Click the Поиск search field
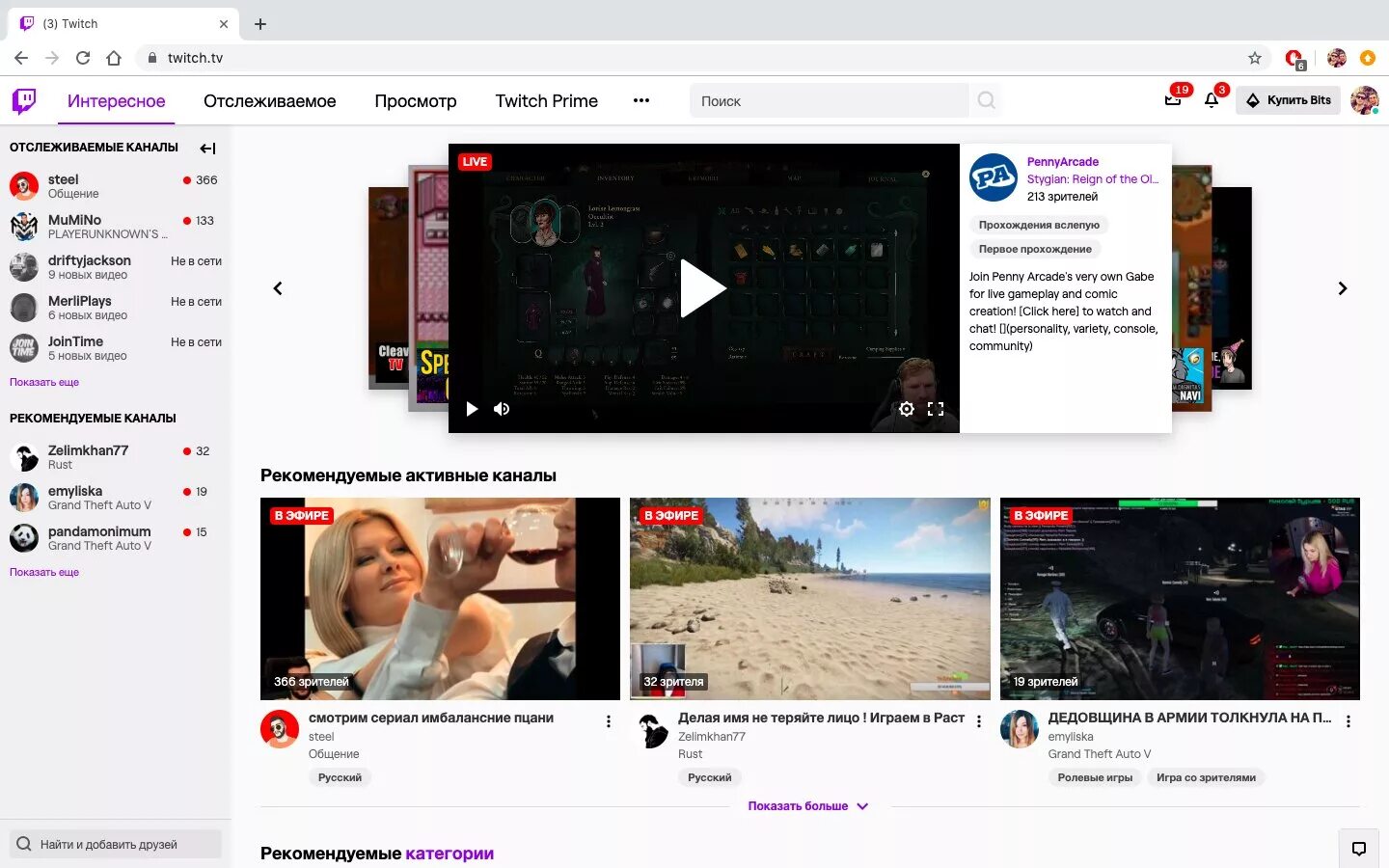 tap(830, 100)
